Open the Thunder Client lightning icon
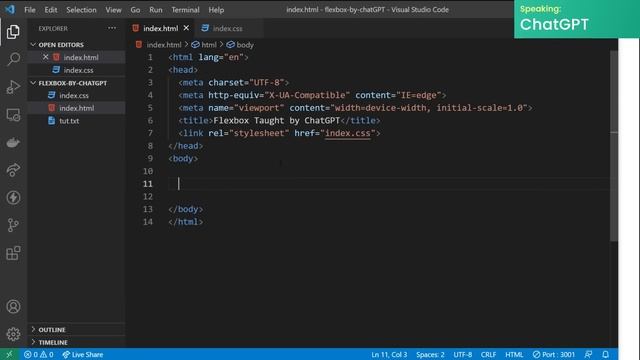The image size is (640, 360). [x=13, y=198]
